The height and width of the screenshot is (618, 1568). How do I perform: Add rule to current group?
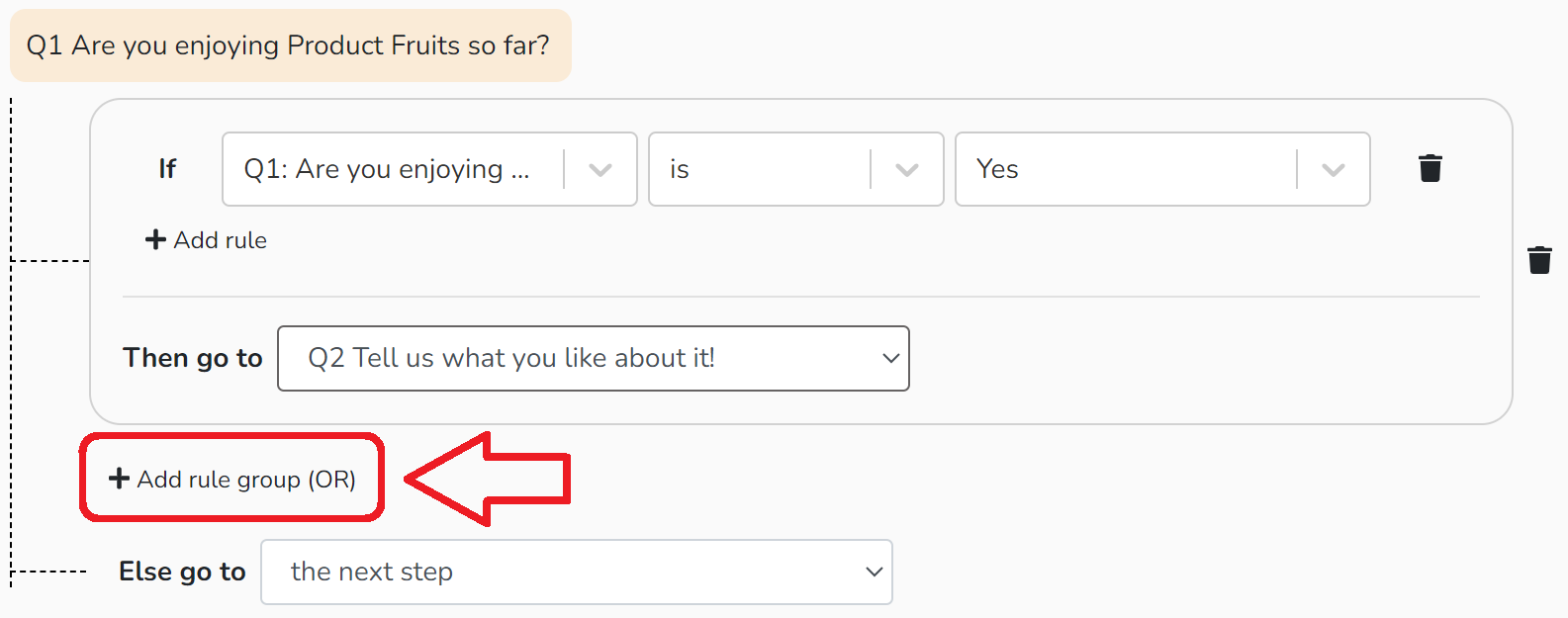click(206, 239)
